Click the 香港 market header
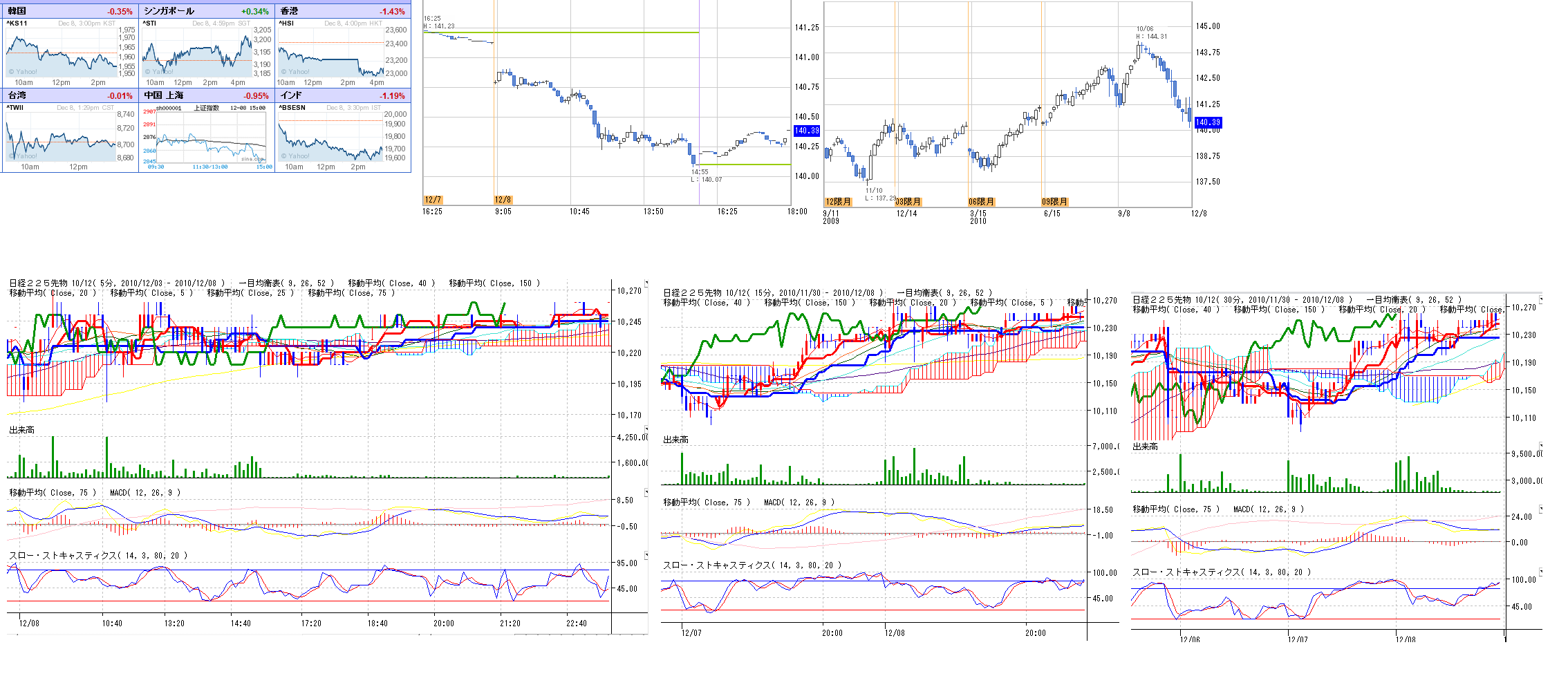The width and height of the screenshot is (1568, 694). (x=290, y=11)
